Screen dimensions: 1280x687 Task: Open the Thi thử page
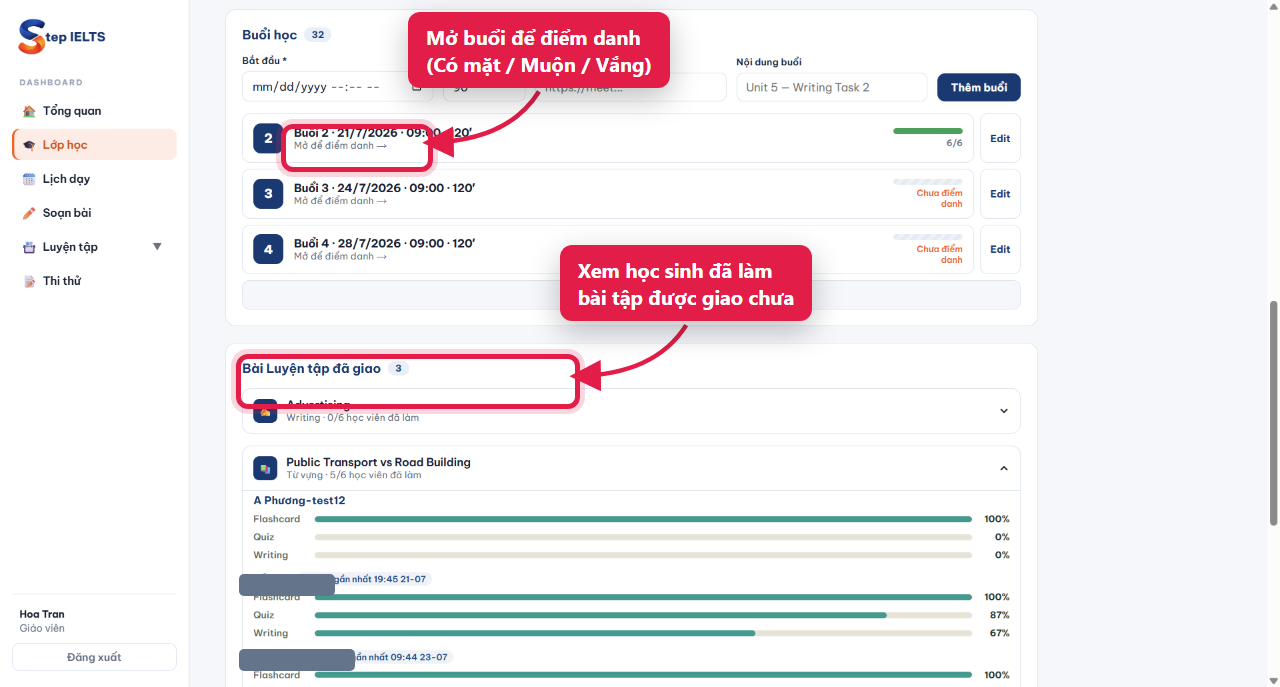[x=94, y=281]
